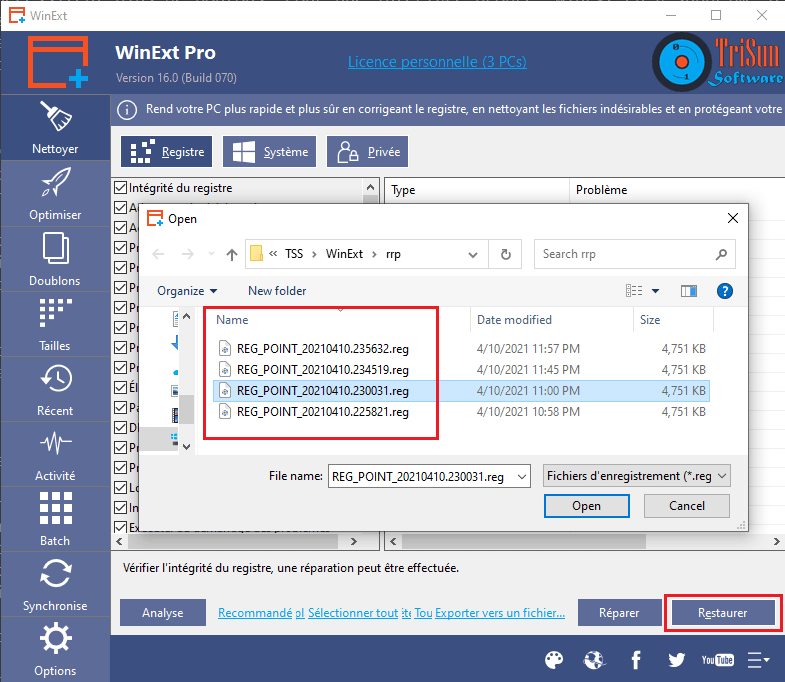This screenshot has height=682, width=785.
Task: Click the search magnifier in Open dialog
Action: tap(721, 254)
